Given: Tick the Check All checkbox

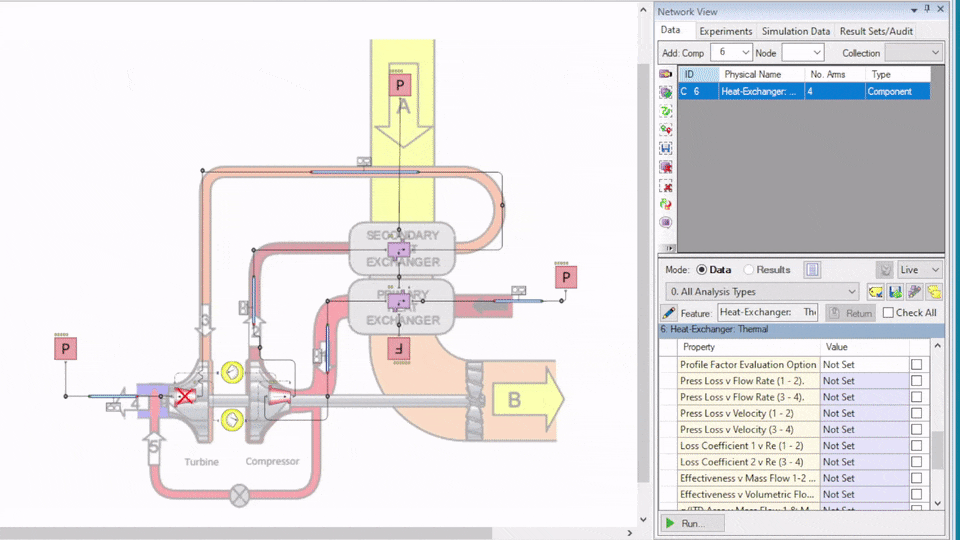Looking at the screenshot, I should pos(888,313).
